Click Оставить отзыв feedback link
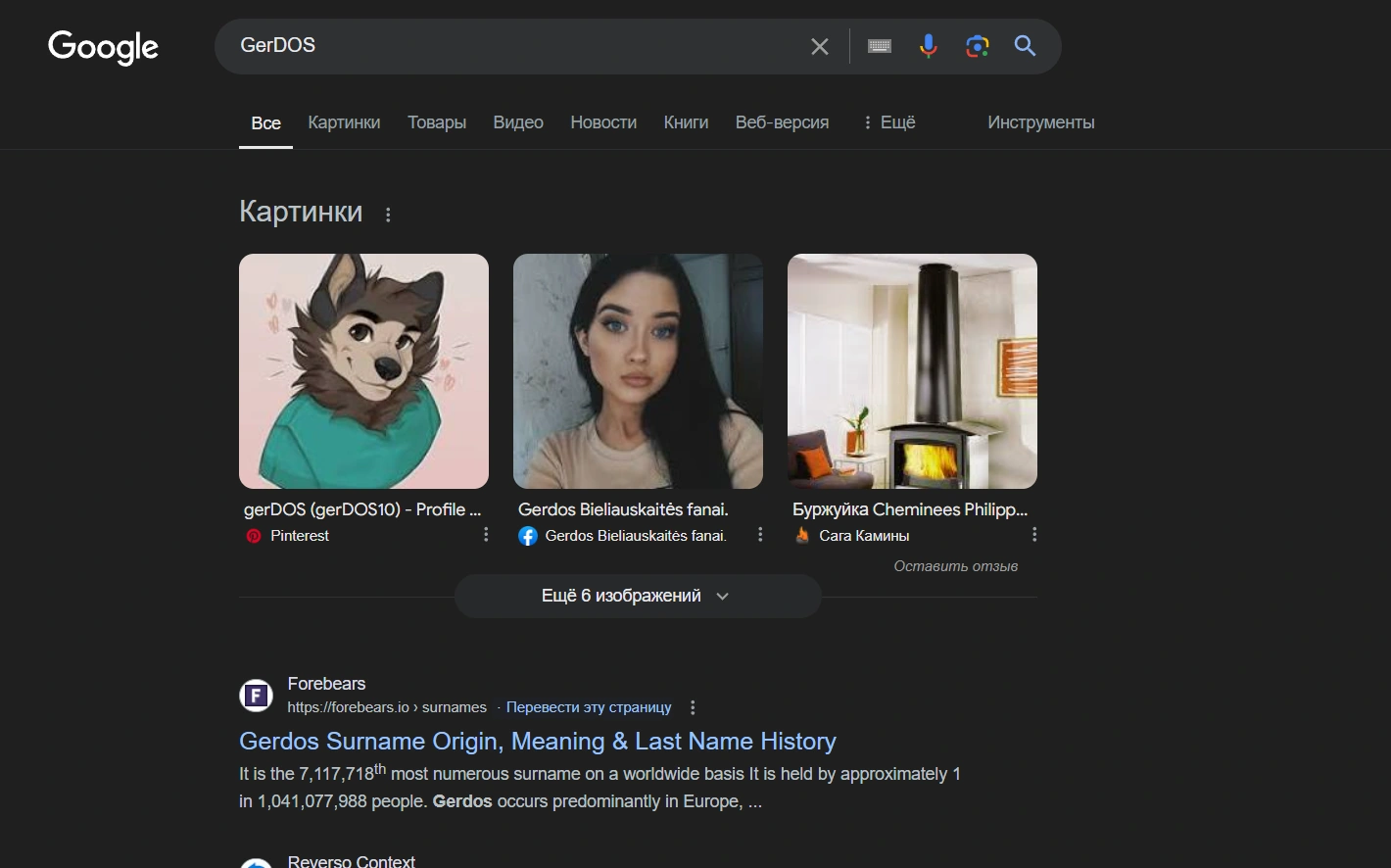Image resolution: width=1391 pixels, height=868 pixels. (x=955, y=566)
